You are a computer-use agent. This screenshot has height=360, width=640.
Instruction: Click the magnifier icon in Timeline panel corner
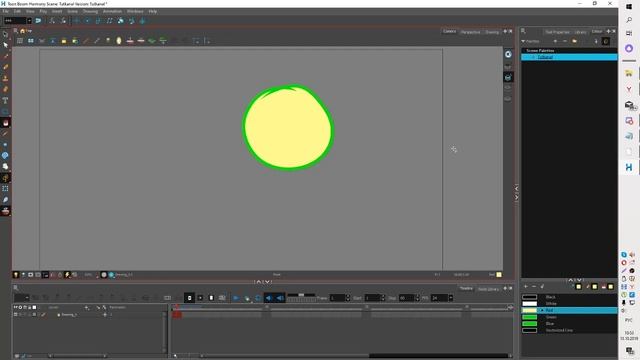pos(16,288)
